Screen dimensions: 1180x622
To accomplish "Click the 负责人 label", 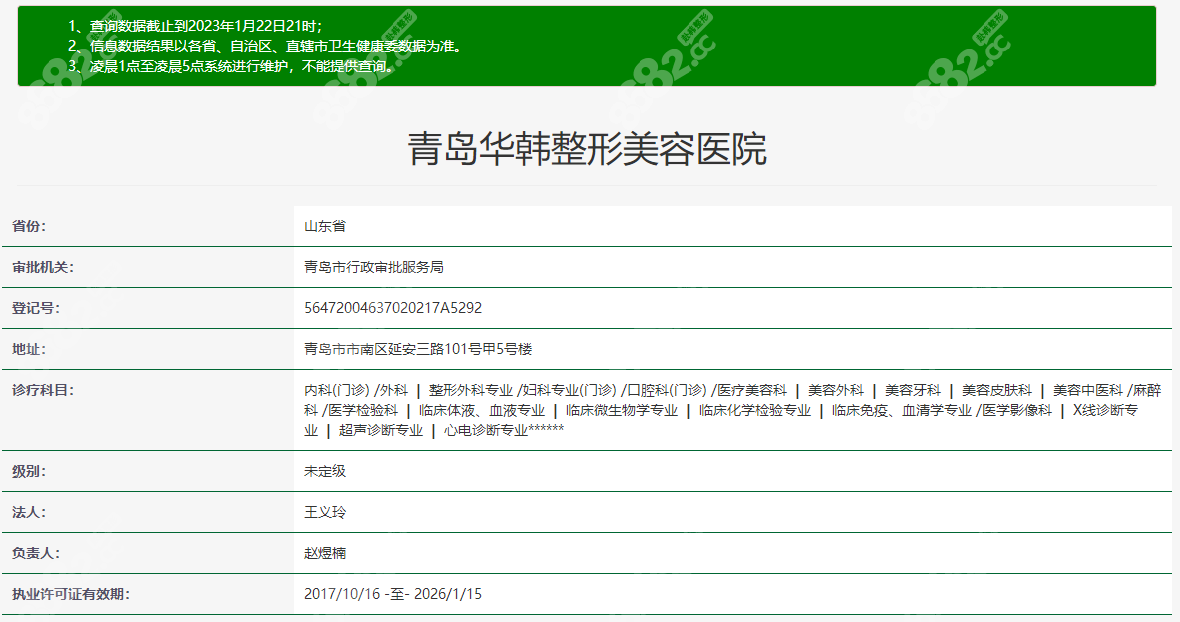I will click(x=35, y=554).
